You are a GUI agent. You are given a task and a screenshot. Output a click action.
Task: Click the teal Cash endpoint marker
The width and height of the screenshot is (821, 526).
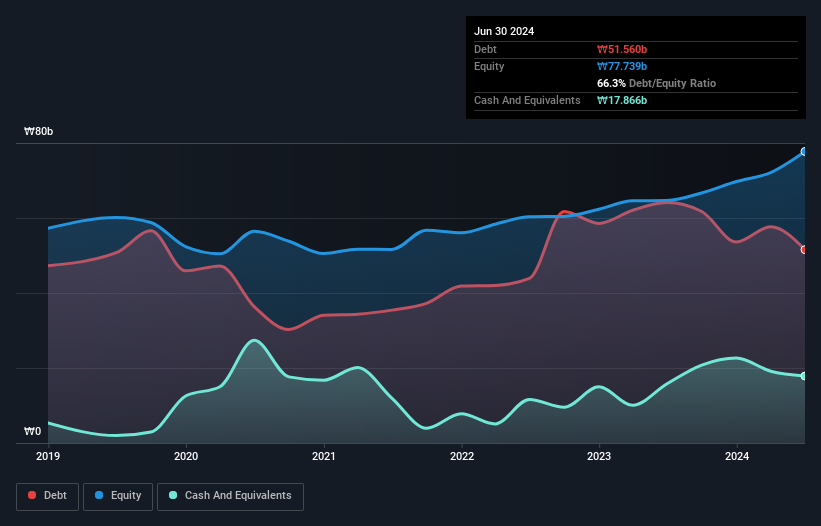pyautogui.click(x=804, y=376)
